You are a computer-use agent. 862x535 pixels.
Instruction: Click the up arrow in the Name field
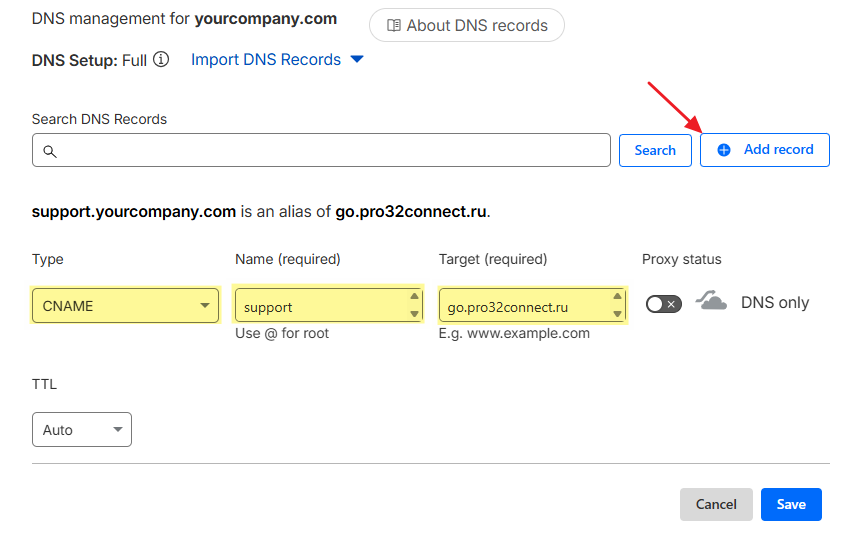coord(415,297)
